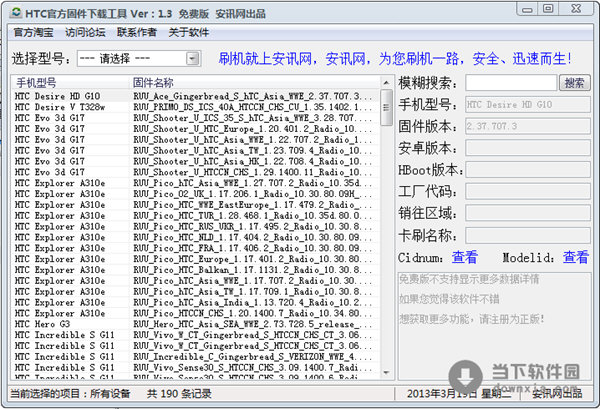Select RUU_Pico_02_UK_1.17.206.1 firmware row
Viewport: 600px width, 409px height.
[195, 194]
